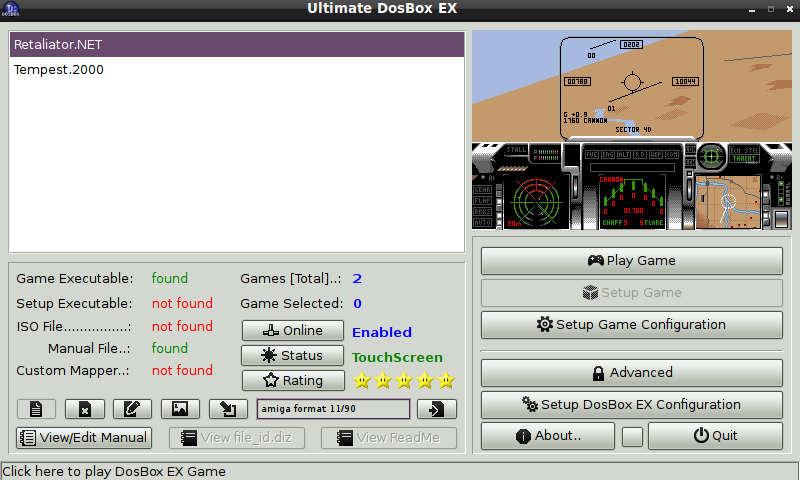Viewport: 800px width, 480px height.
Task: Select Tempest.2000 in the game list
Action: point(237,70)
